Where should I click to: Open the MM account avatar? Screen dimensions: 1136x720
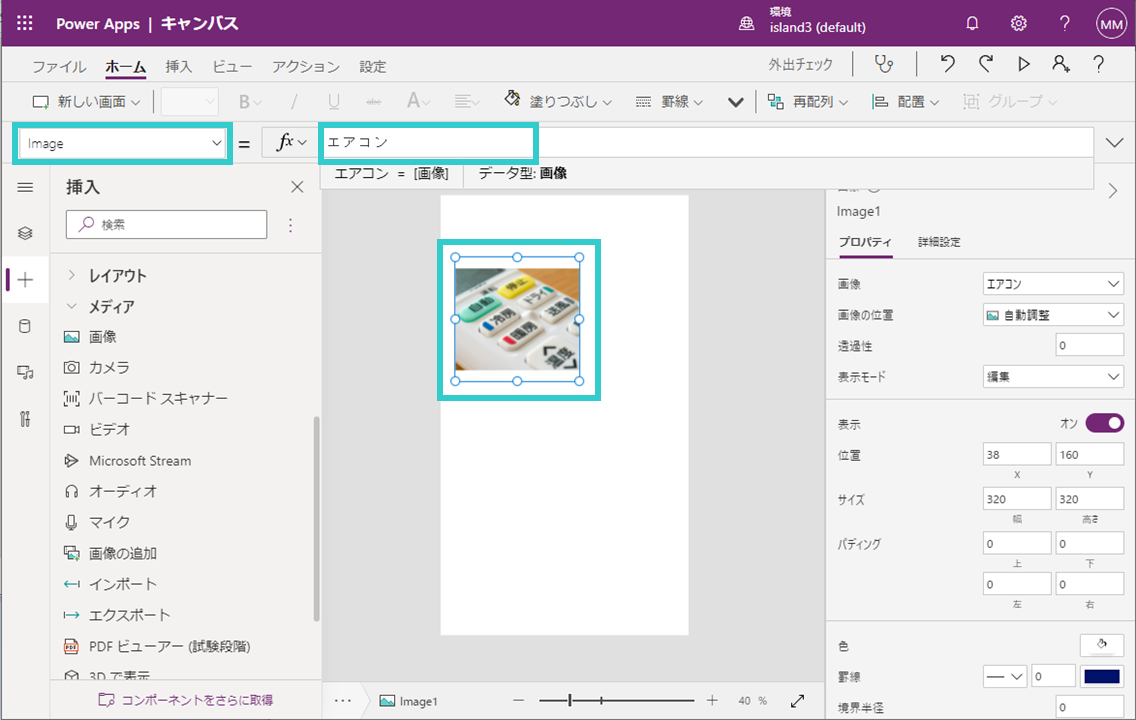(x=1111, y=24)
